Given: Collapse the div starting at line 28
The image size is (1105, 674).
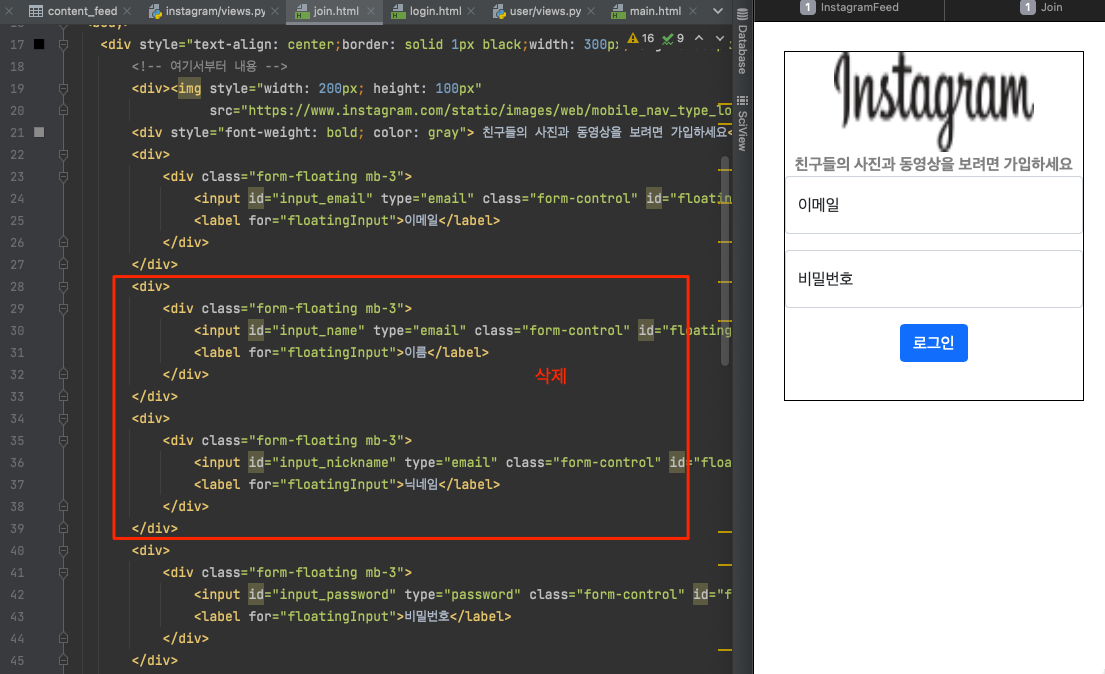Looking at the screenshot, I should 63,286.
